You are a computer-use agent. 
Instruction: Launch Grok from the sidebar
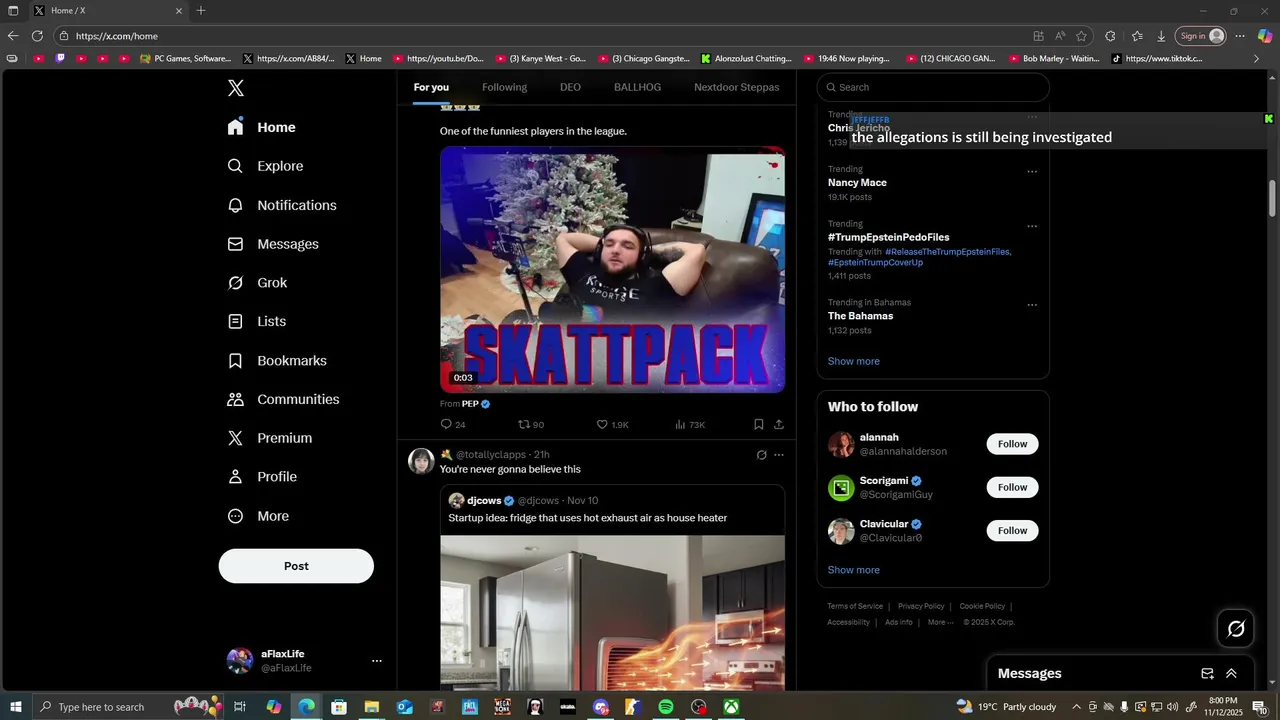258,283
